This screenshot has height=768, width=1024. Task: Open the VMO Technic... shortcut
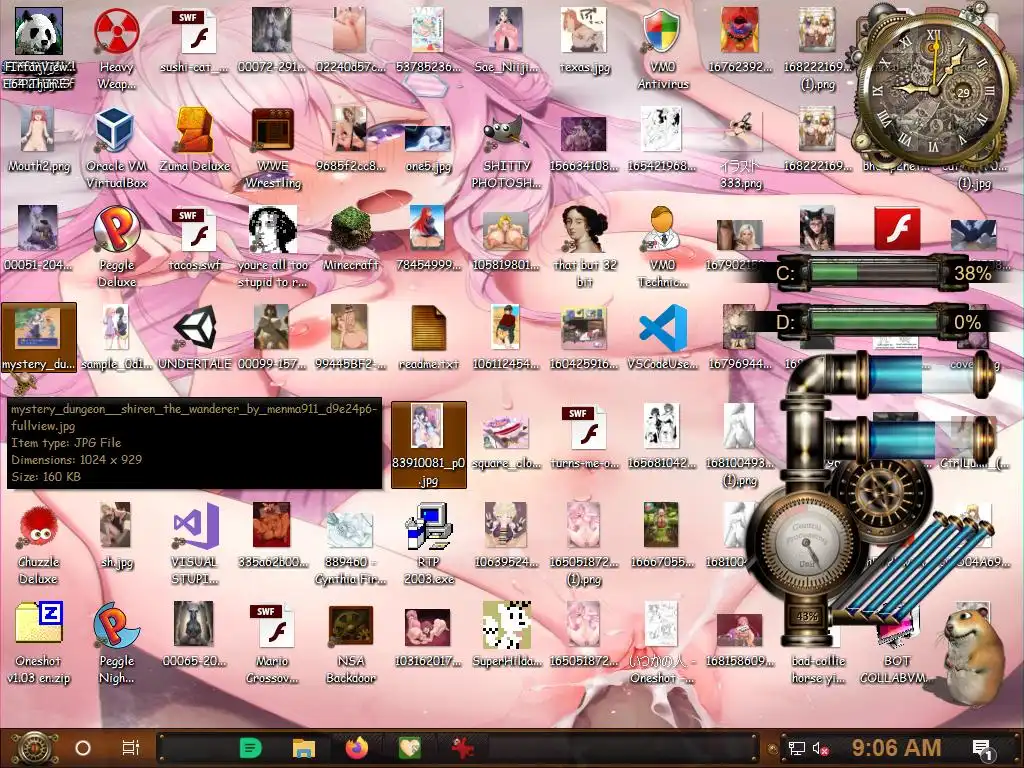pos(662,248)
